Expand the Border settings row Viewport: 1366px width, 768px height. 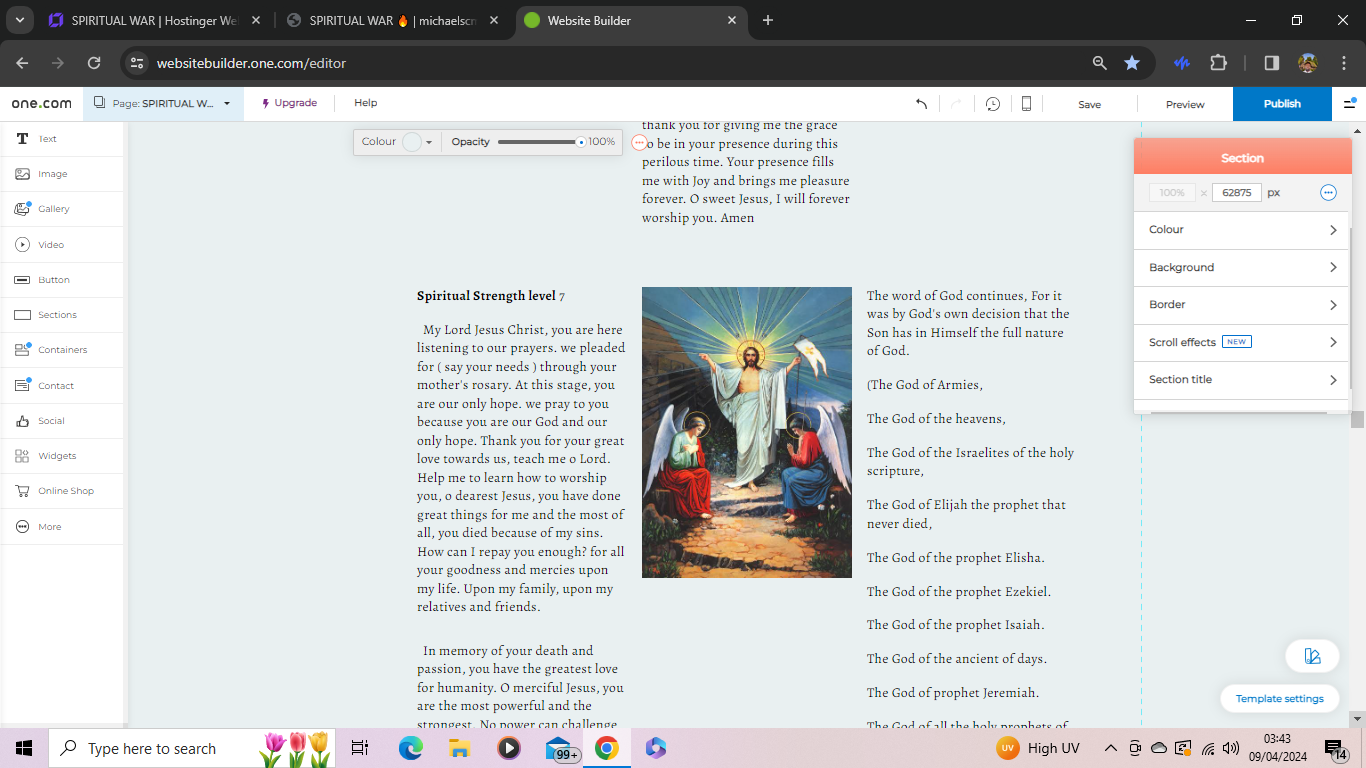[1242, 305]
